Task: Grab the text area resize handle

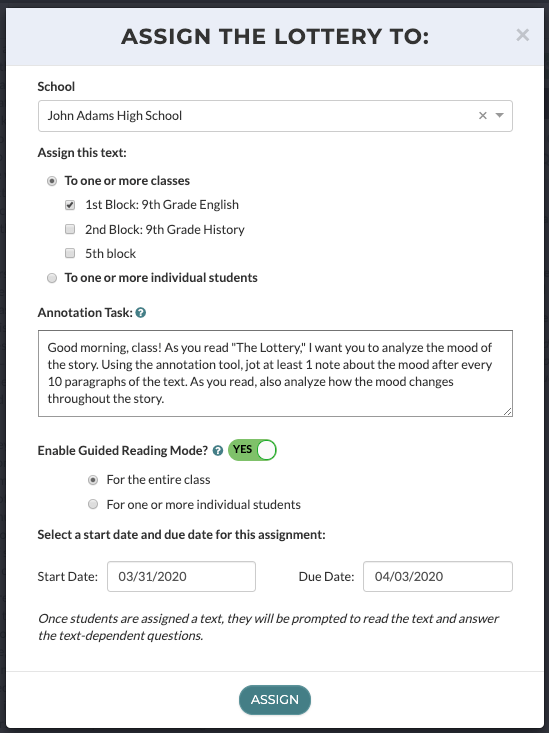Action: (x=508, y=411)
